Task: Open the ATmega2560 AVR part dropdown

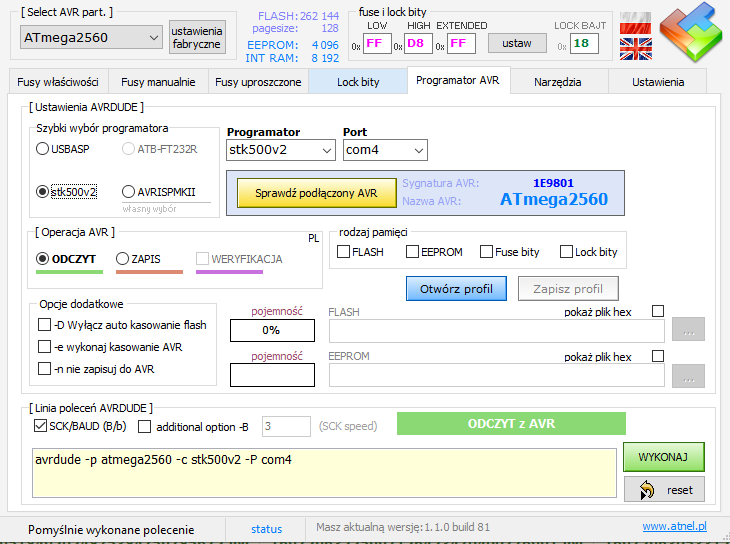Action: point(91,37)
